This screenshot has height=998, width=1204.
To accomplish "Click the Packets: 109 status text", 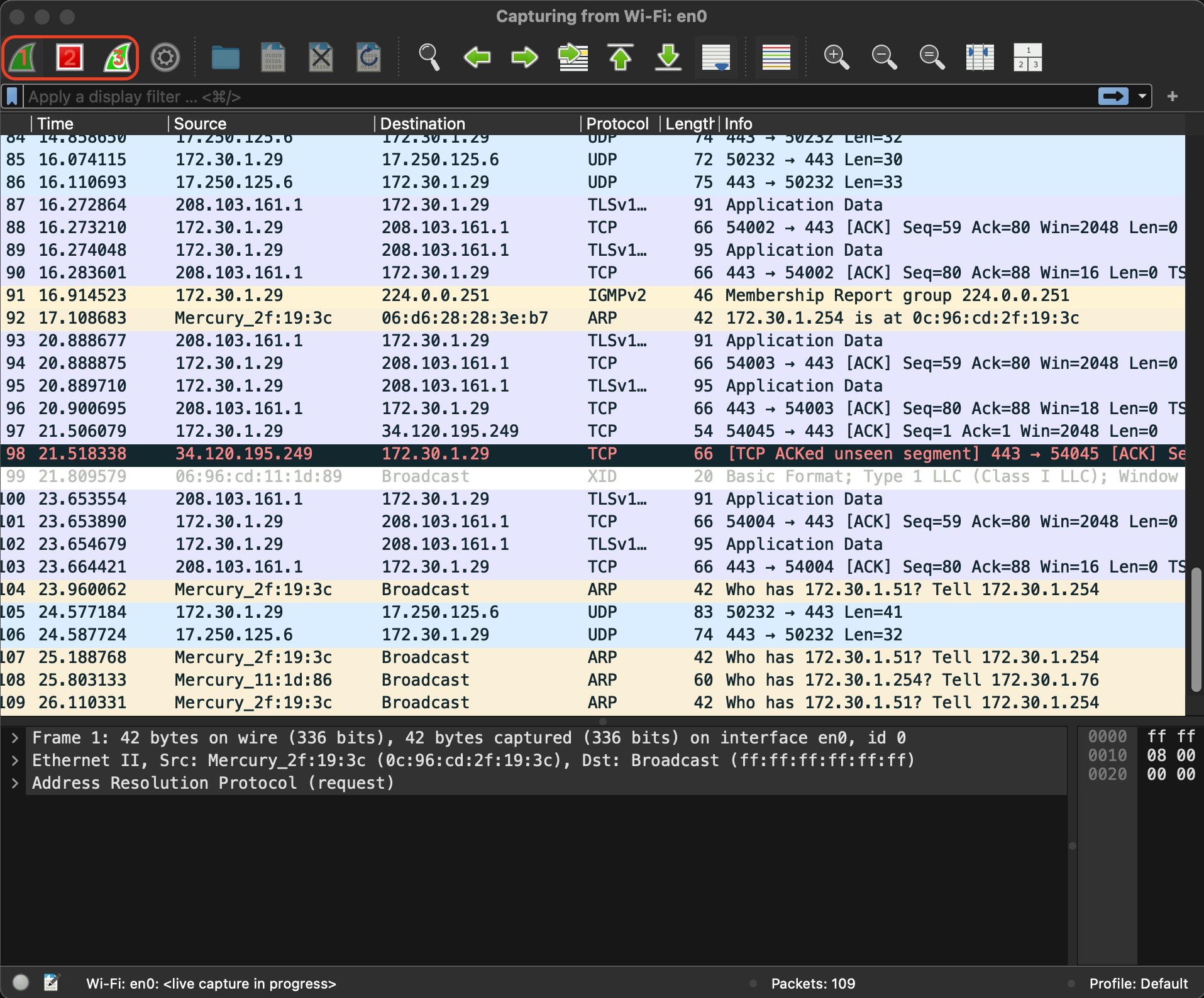I will pyautogui.click(x=813, y=984).
